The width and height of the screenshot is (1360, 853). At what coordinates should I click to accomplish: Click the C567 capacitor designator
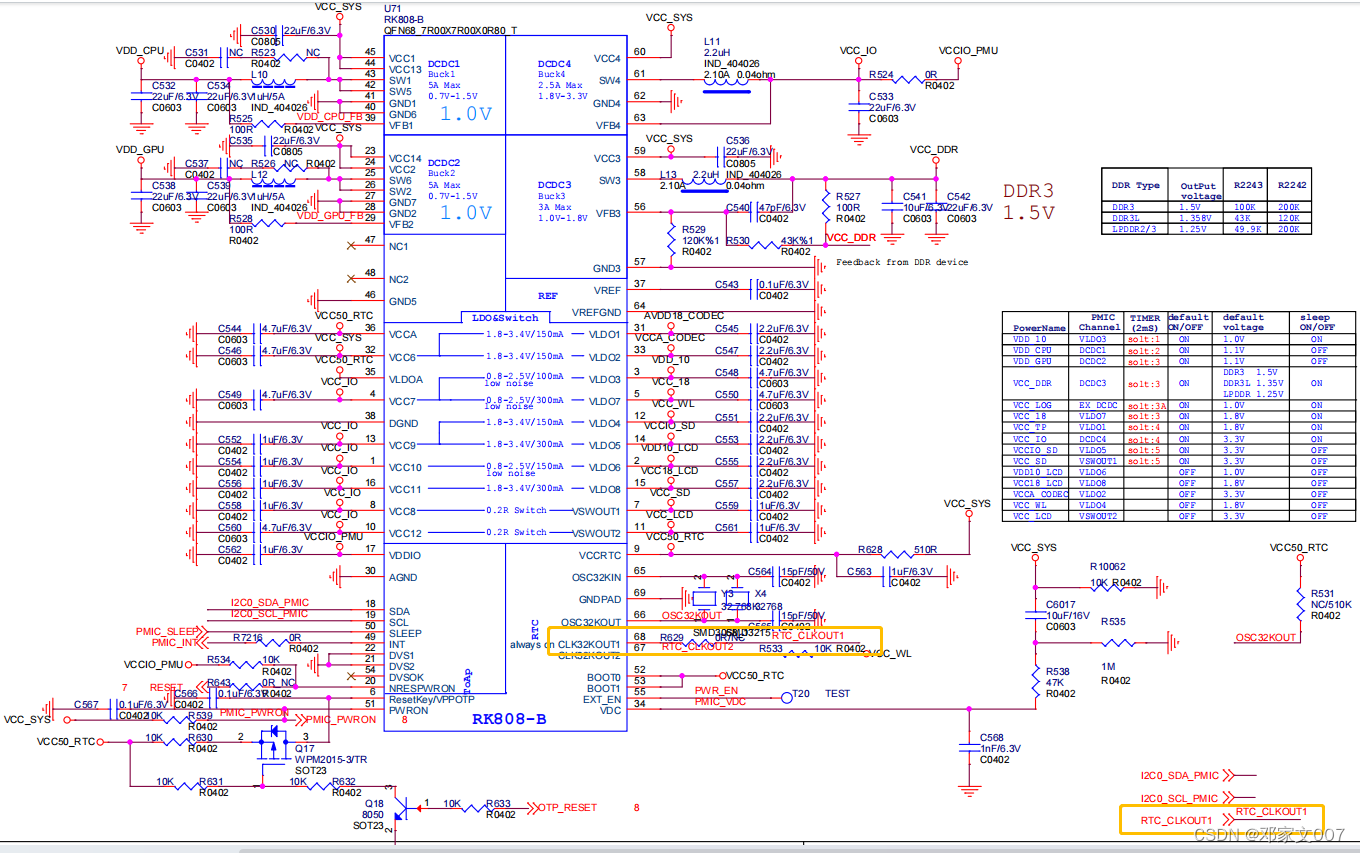(86, 705)
